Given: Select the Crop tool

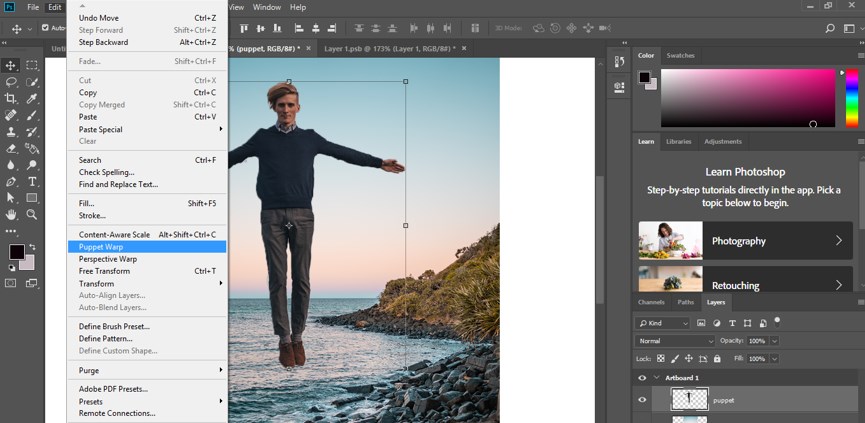Looking at the screenshot, I should coord(11,98).
